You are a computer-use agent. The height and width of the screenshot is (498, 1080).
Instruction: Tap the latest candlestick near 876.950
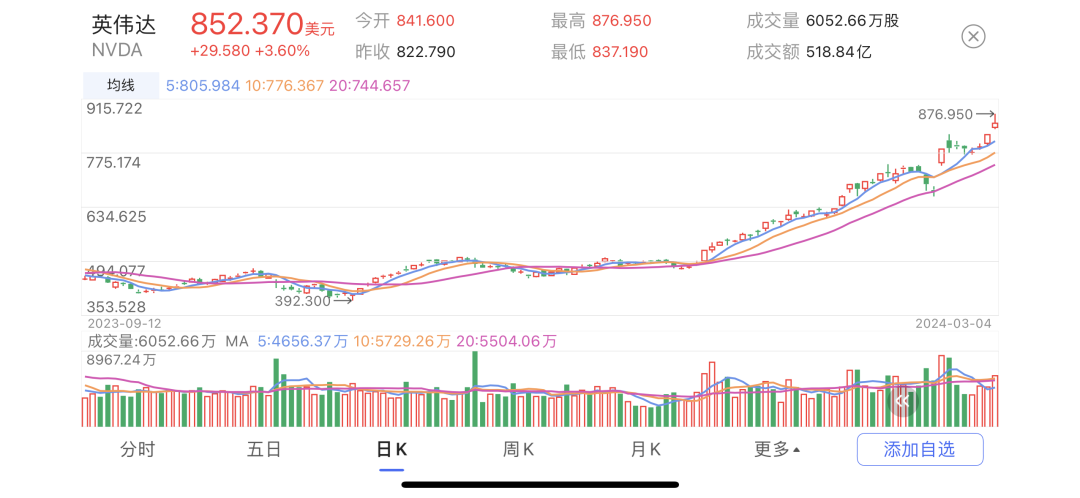tap(995, 123)
